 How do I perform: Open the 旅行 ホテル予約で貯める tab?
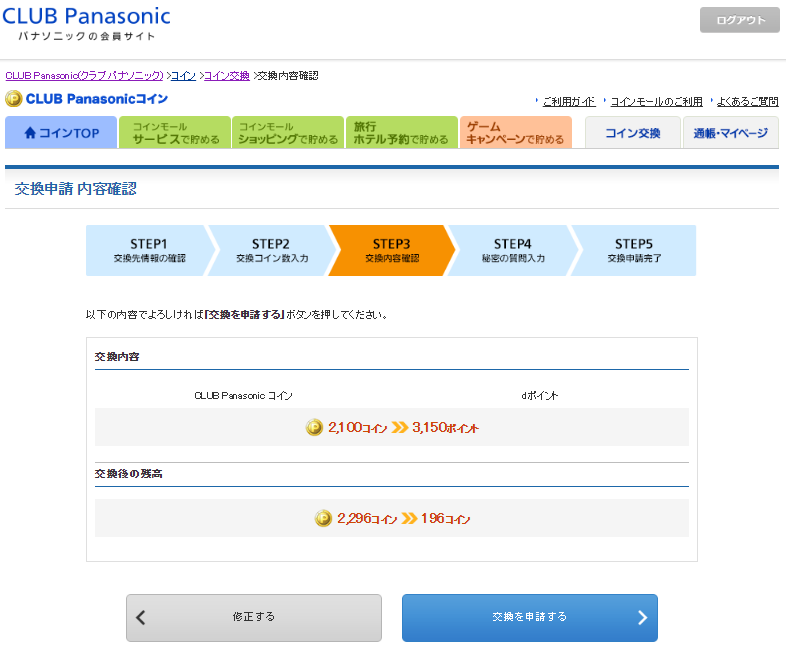(402, 132)
